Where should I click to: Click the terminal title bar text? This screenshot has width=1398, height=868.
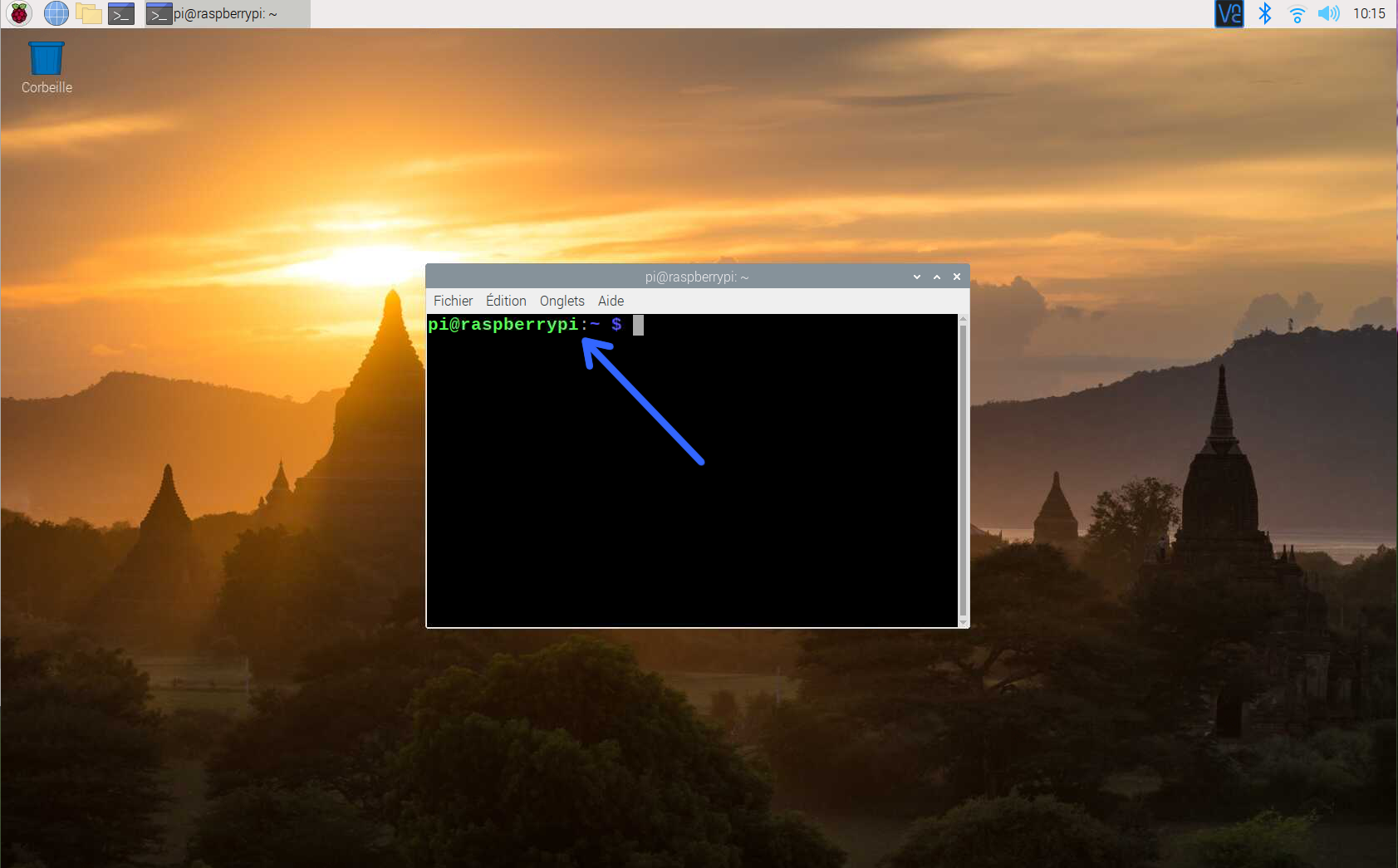[697, 277]
